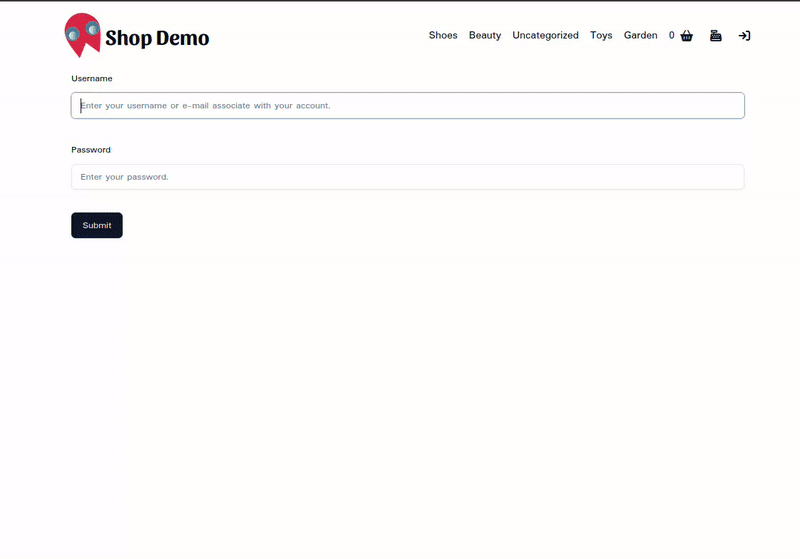Image resolution: width=800 pixels, height=559 pixels.
Task: Click the cart item count 0
Action: [x=672, y=36]
